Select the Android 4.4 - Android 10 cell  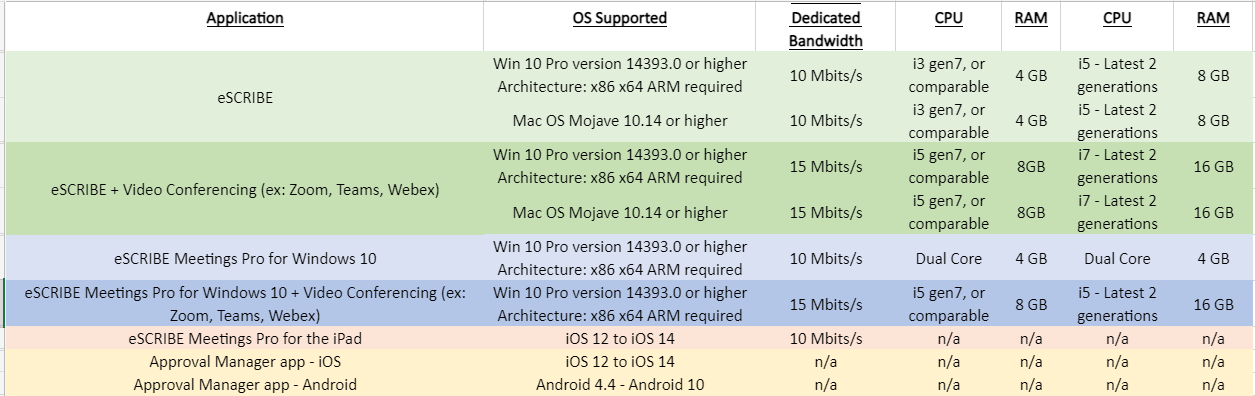tap(620, 384)
